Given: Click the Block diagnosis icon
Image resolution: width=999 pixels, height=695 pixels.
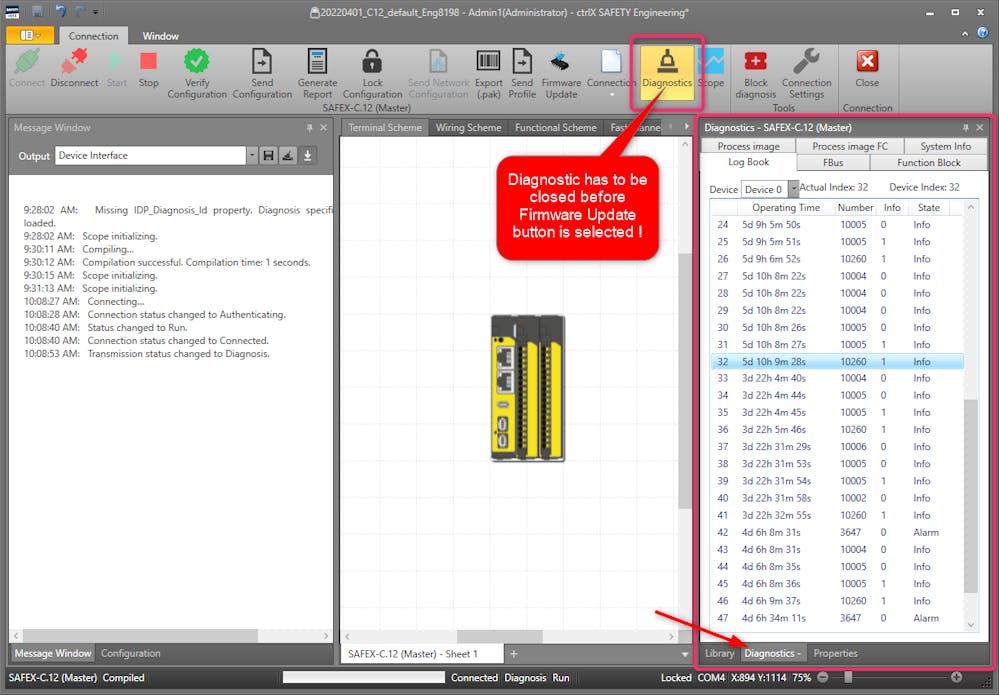Looking at the screenshot, I should click(x=756, y=61).
